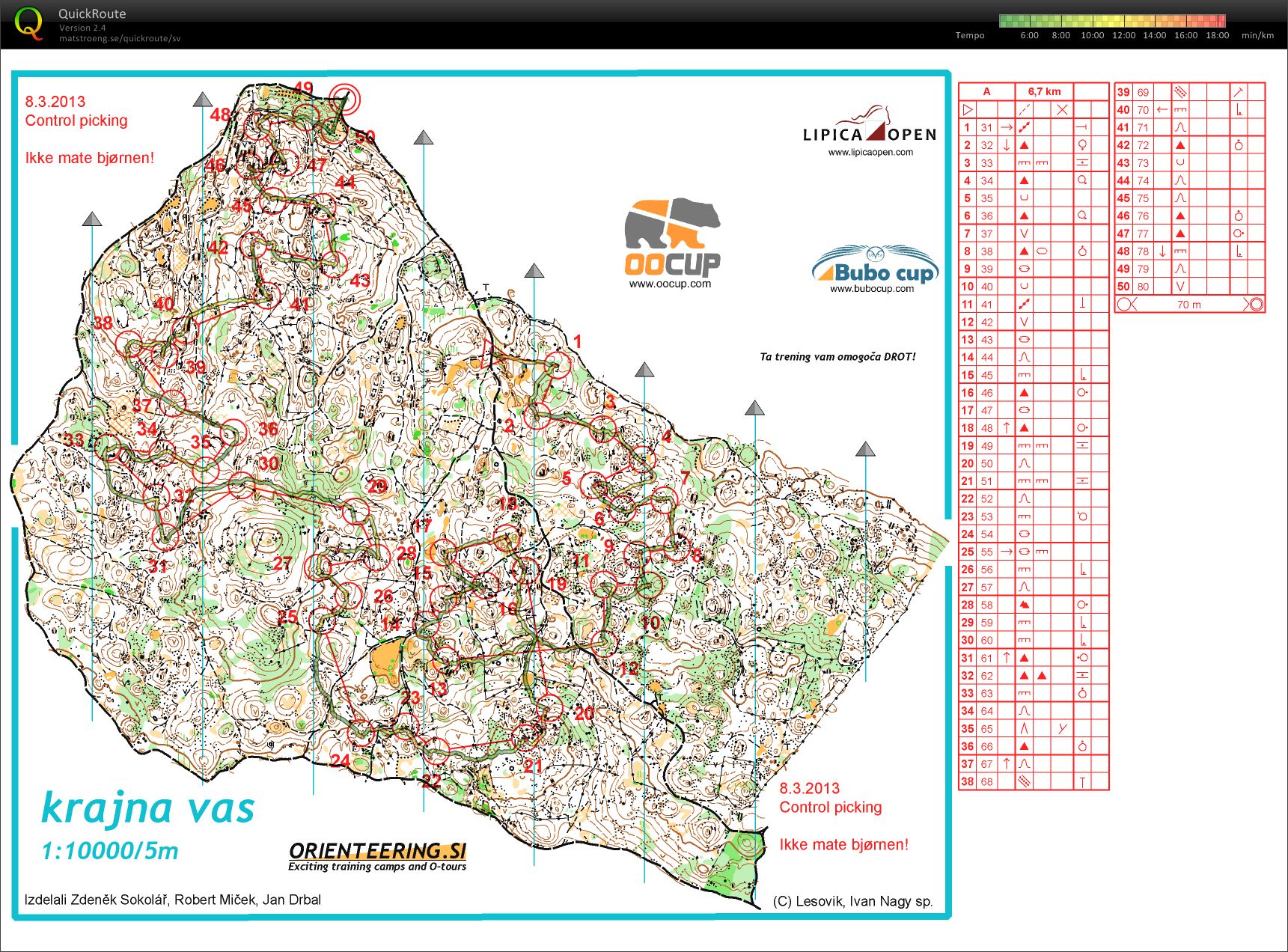
Task: Click control number 24 on the map
Action: click(x=340, y=760)
